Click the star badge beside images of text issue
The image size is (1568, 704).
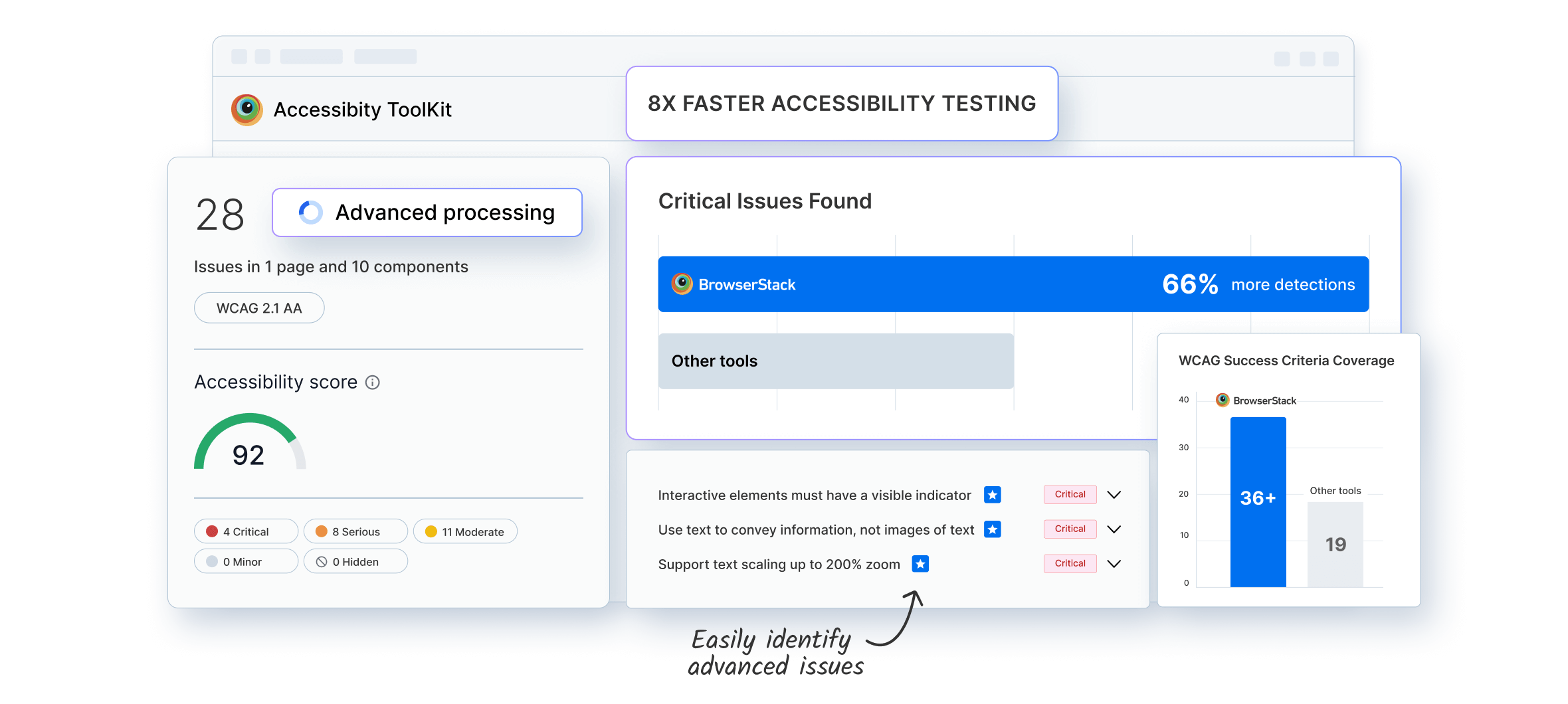tap(993, 529)
